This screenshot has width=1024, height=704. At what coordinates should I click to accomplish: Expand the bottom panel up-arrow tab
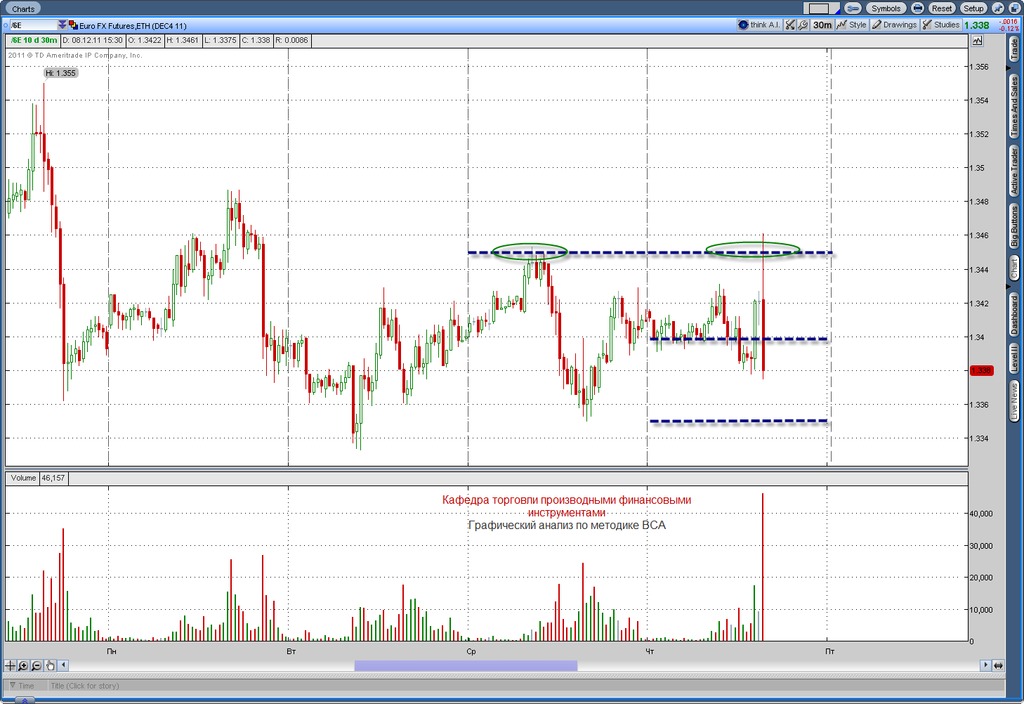coord(24,701)
